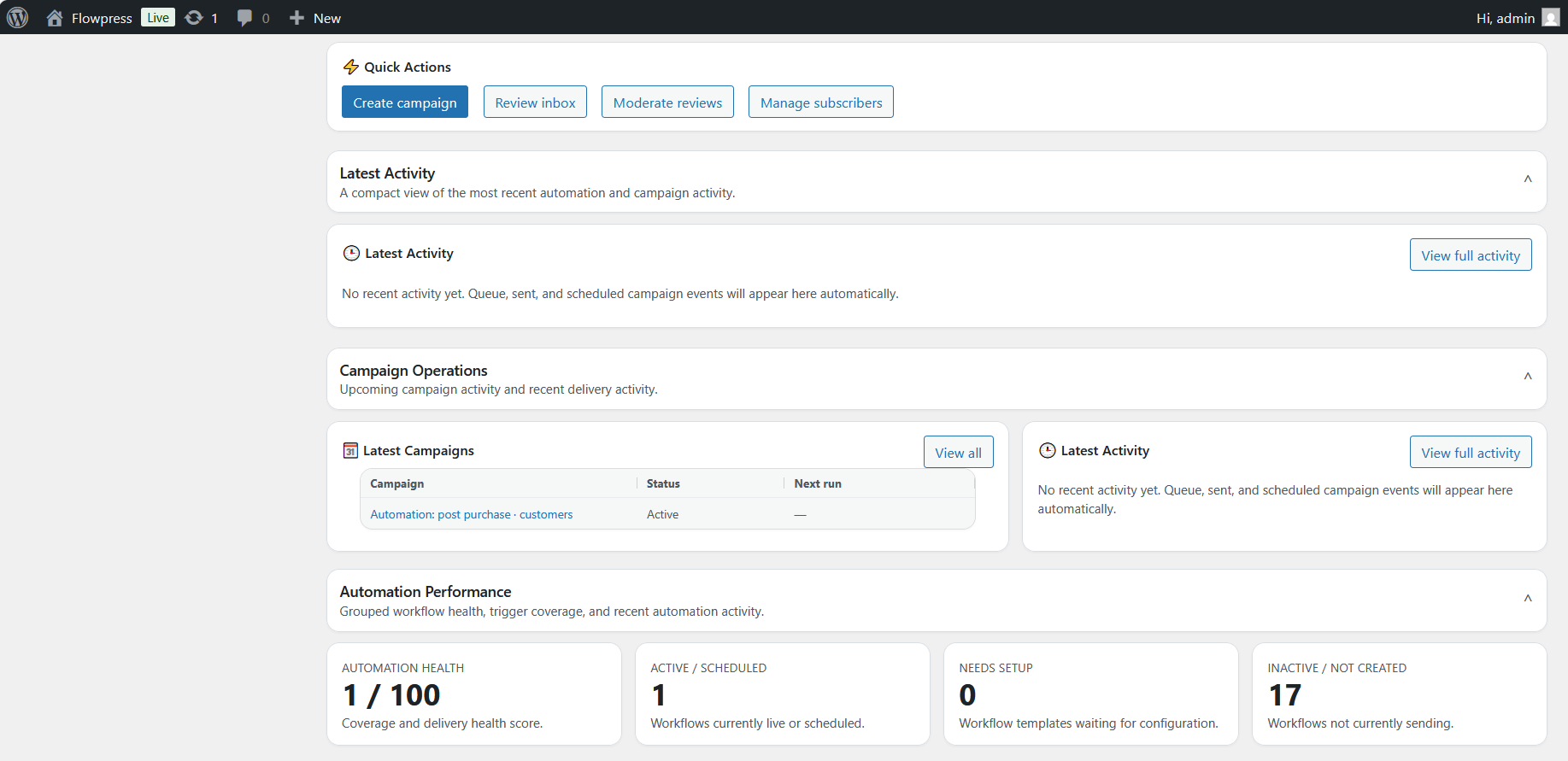Click the Campaign column header
The image size is (1568, 761).
coord(397,483)
